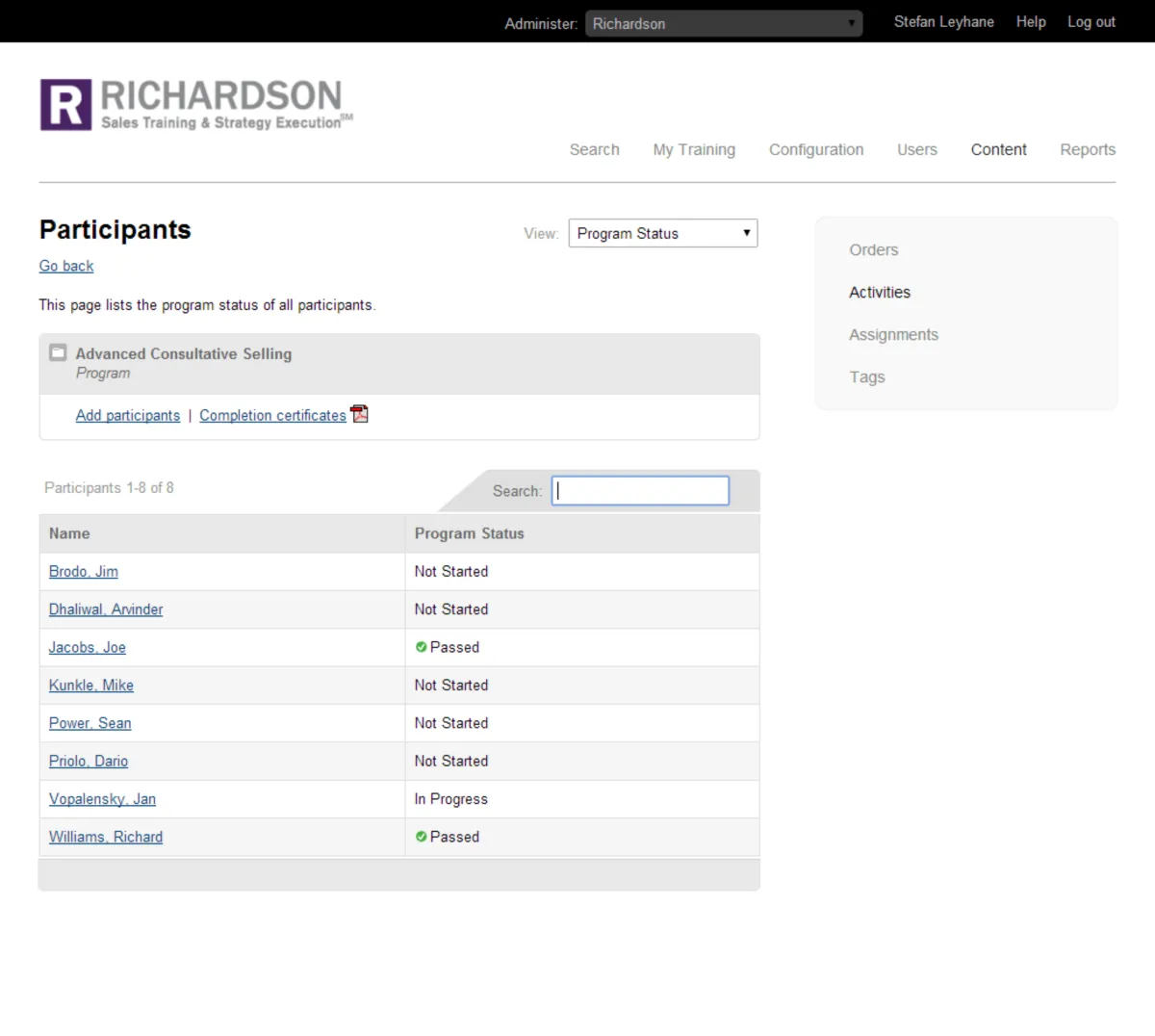Click the Participants page heading

pyautogui.click(x=115, y=230)
